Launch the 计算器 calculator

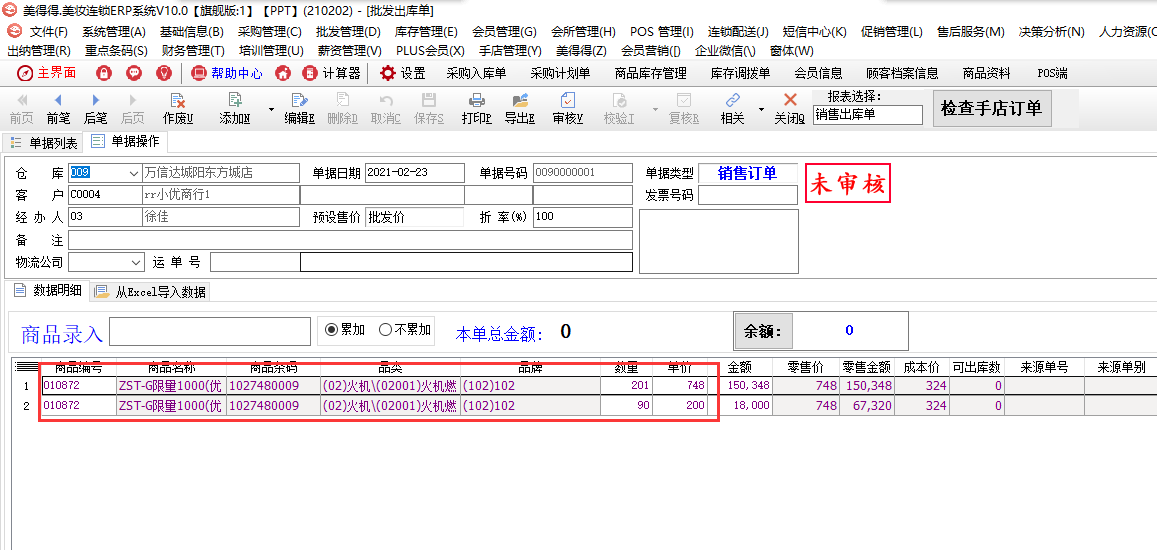pyautogui.click(x=331, y=73)
